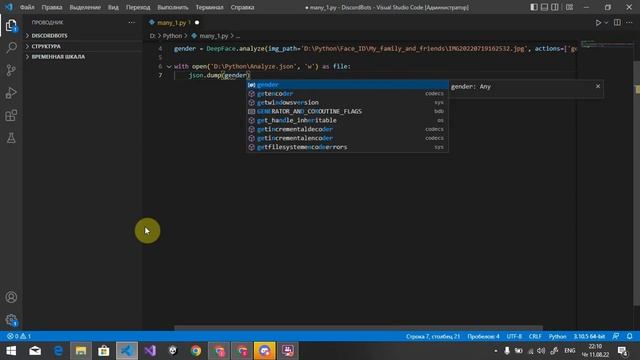
Task: Click line and column indicator Строка 7
Action: pos(433,336)
